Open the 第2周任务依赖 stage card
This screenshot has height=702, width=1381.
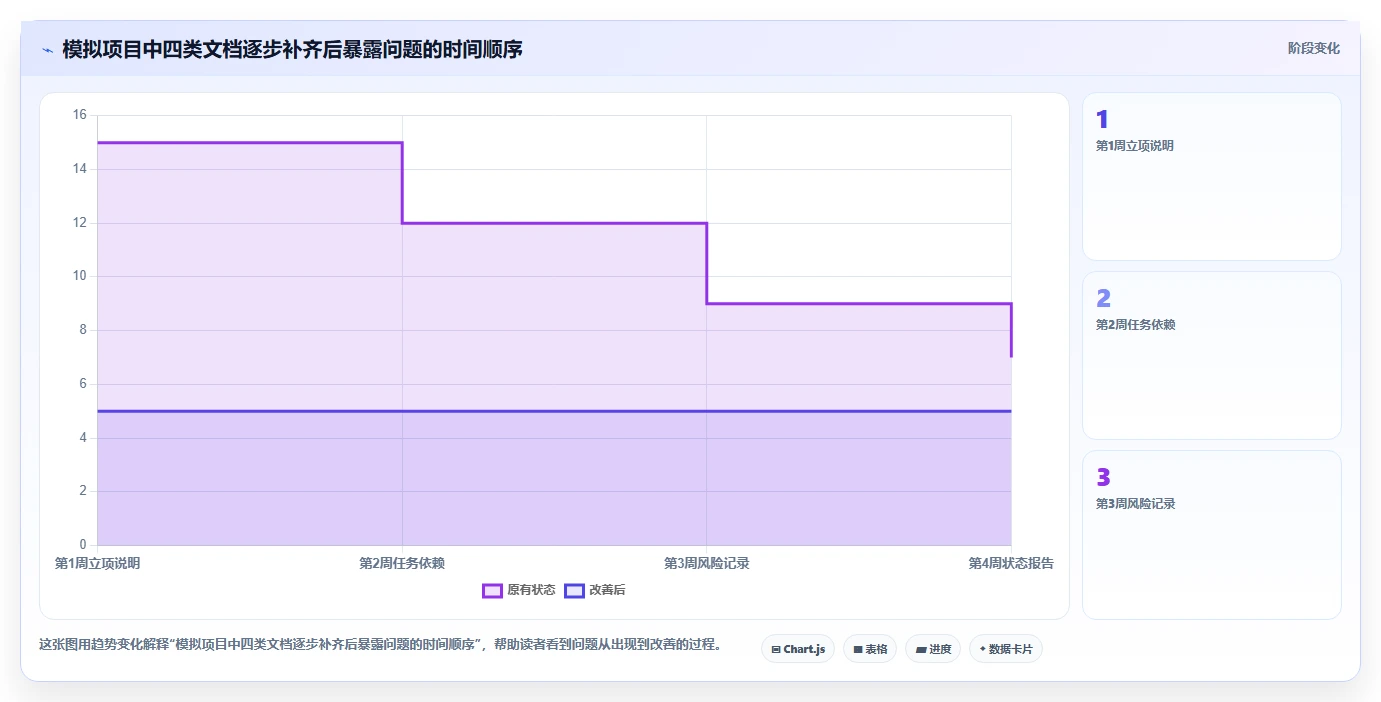tap(1212, 355)
